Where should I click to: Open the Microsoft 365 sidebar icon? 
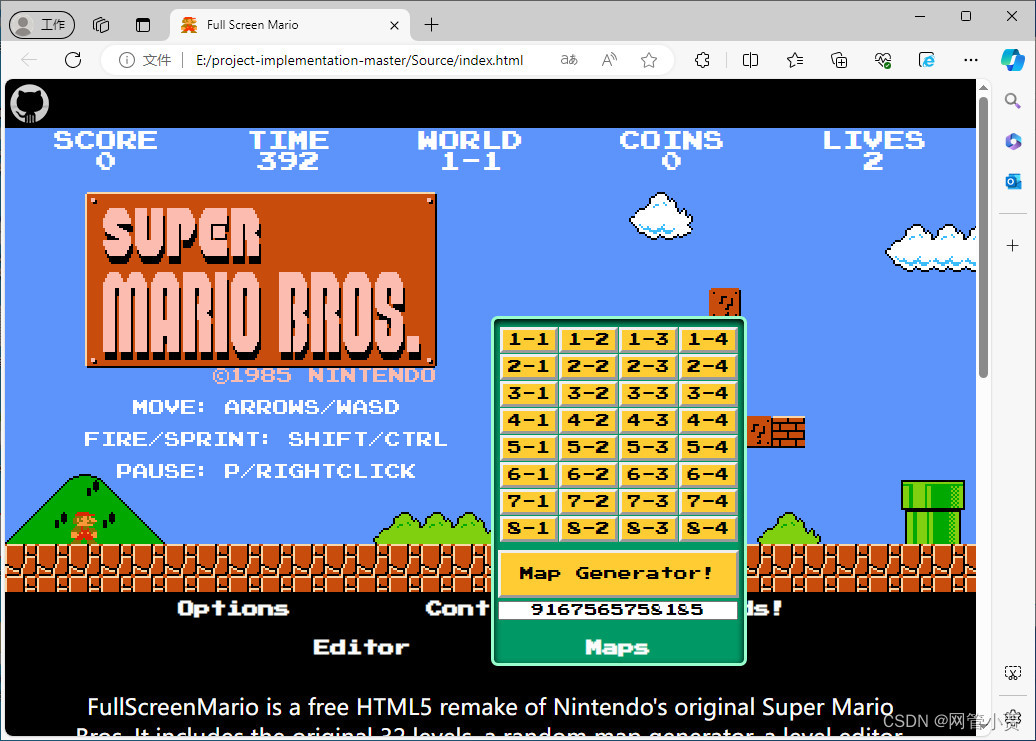click(1013, 141)
